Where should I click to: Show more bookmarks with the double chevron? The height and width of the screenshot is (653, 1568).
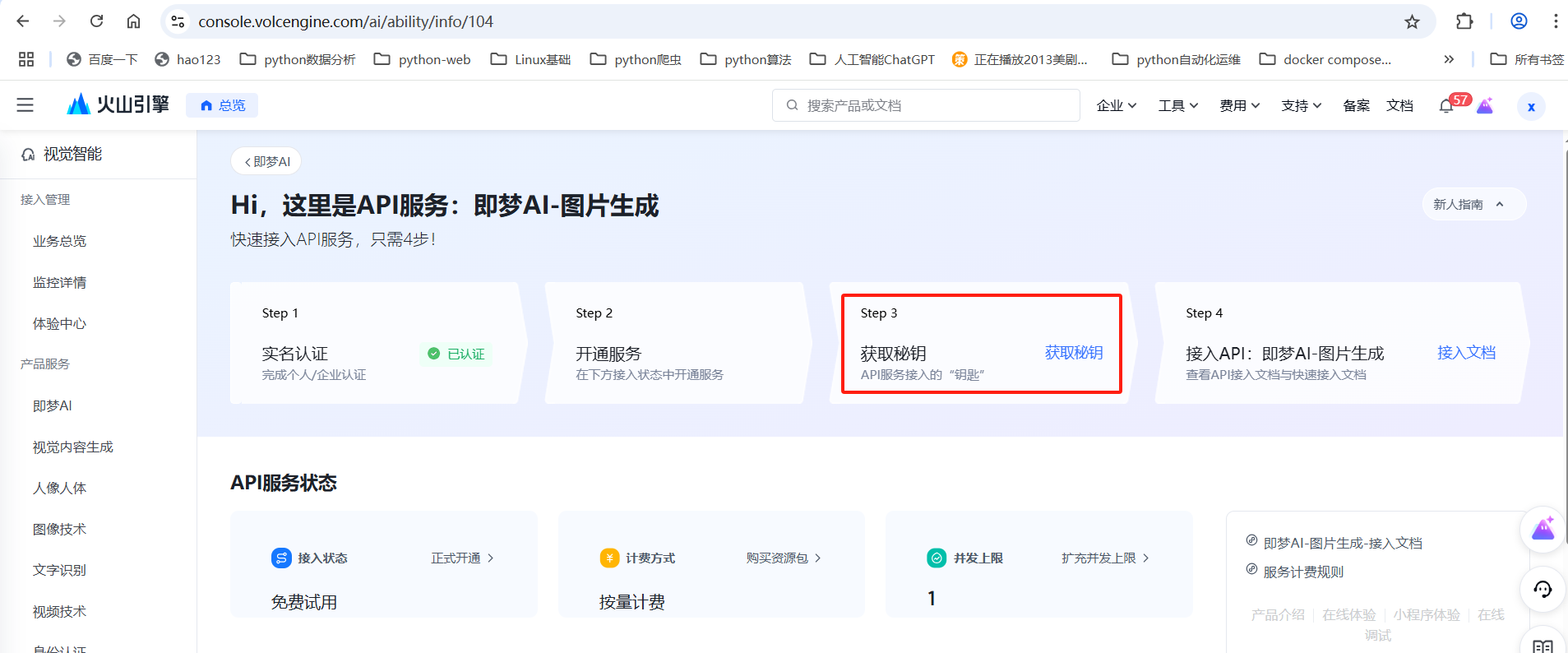pyautogui.click(x=1449, y=59)
